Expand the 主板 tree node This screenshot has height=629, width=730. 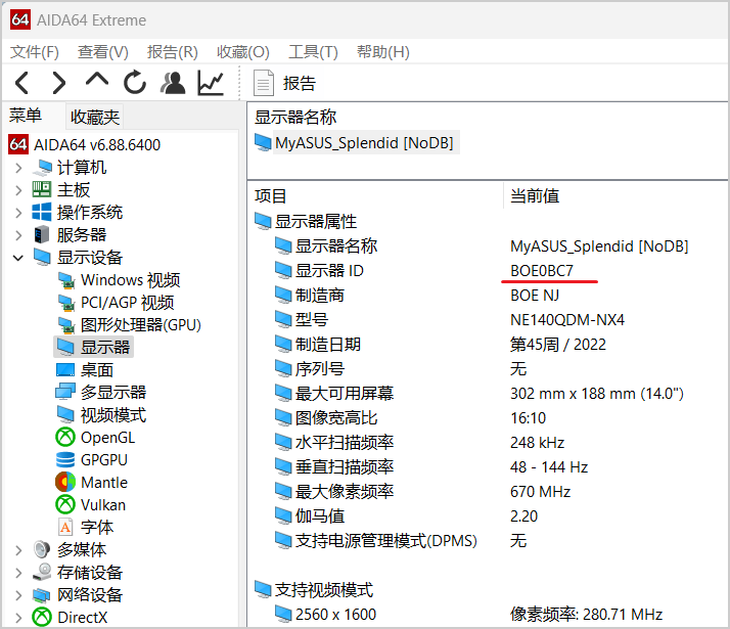pos(18,190)
